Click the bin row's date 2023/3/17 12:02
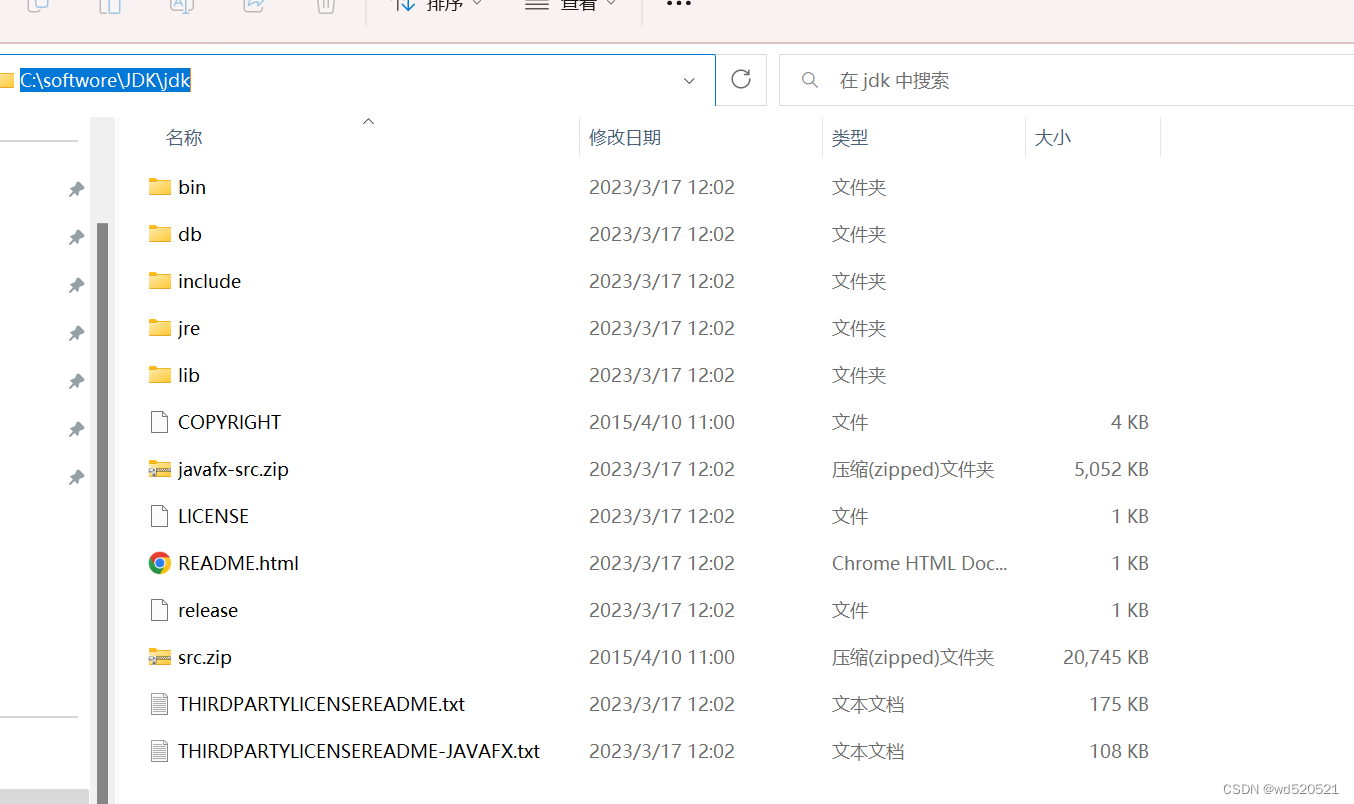The height and width of the screenshot is (804, 1354). (662, 187)
